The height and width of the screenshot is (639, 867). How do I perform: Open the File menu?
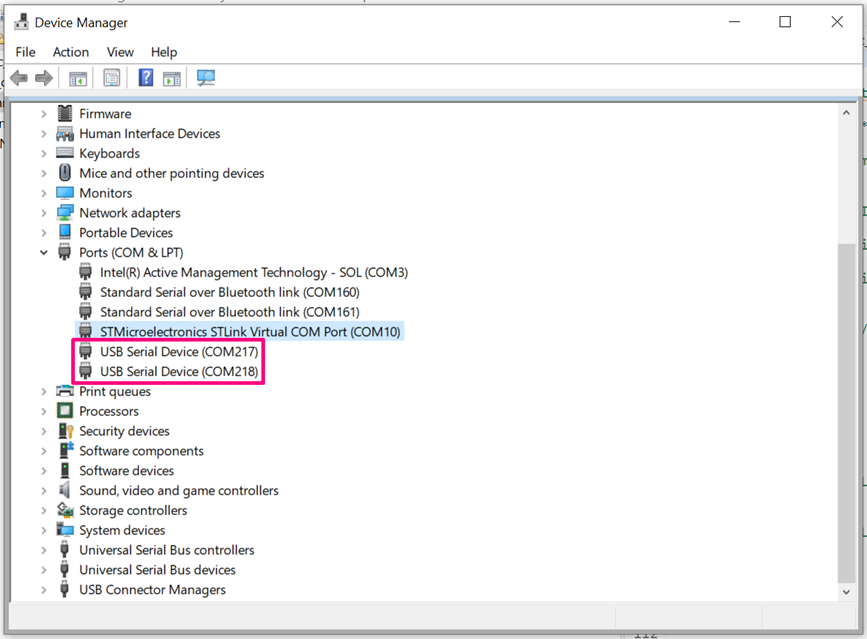pyautogui.click(x=25, y=51)
